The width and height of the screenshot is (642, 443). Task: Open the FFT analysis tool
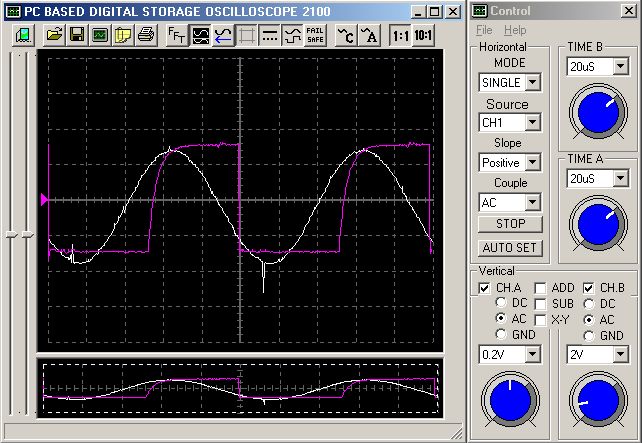(x=177, y=35)
